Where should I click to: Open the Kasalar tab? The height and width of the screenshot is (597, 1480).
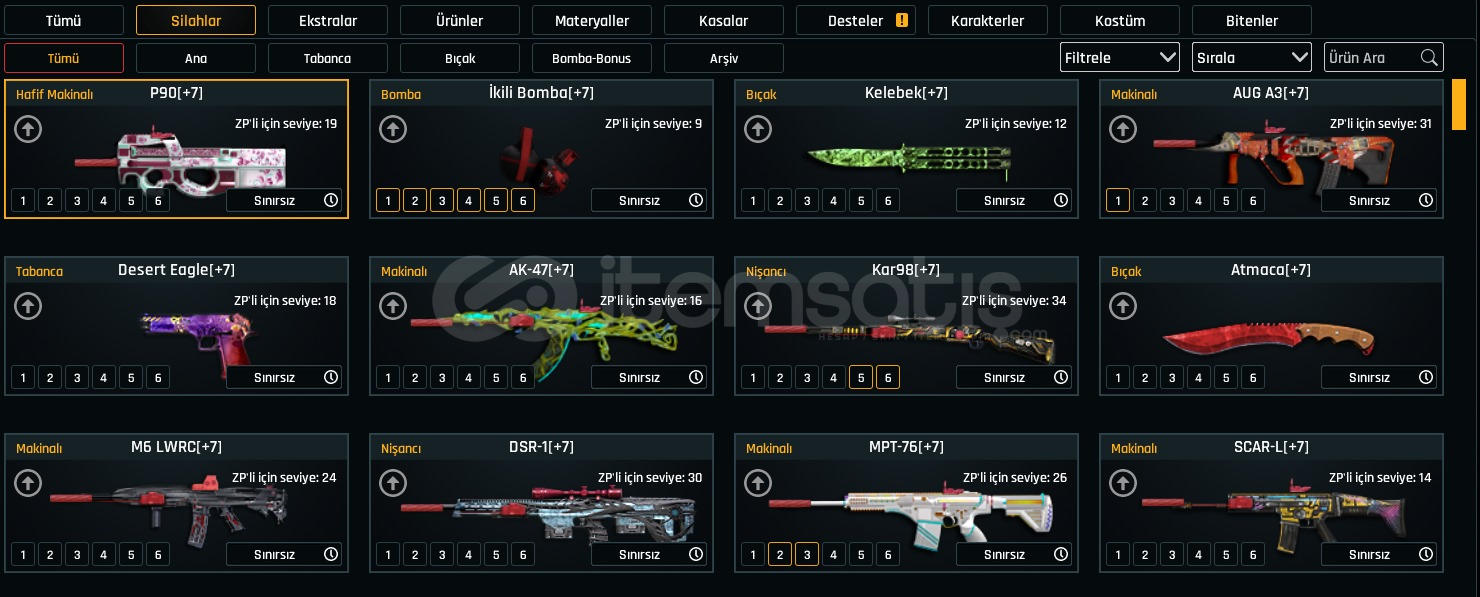[x=724, y=20]
